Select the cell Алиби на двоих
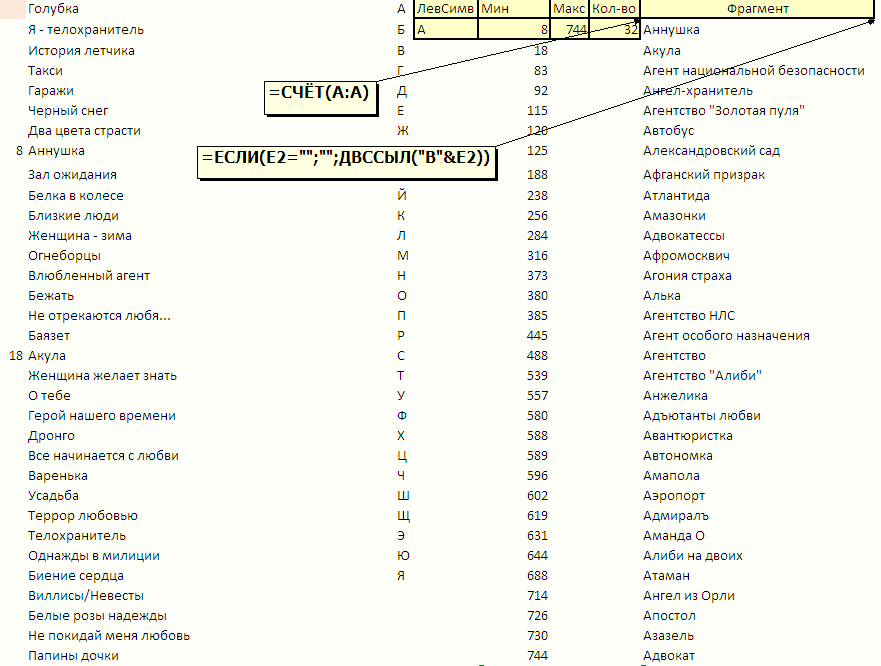Viewport: 881px width, 666px height. [x=693, y=555]
